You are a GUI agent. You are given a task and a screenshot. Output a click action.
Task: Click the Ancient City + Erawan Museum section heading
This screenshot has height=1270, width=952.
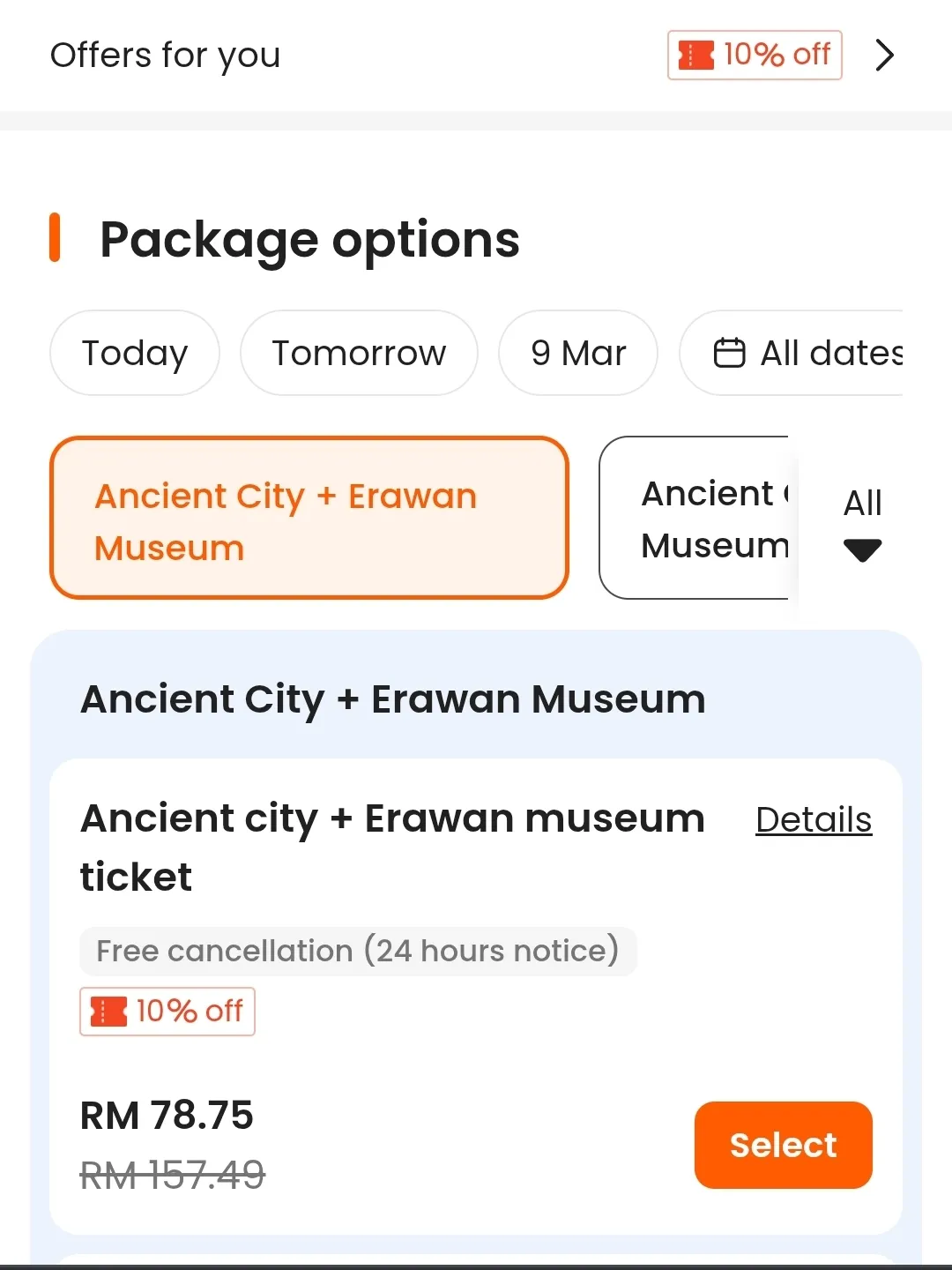tap(393, 699)
